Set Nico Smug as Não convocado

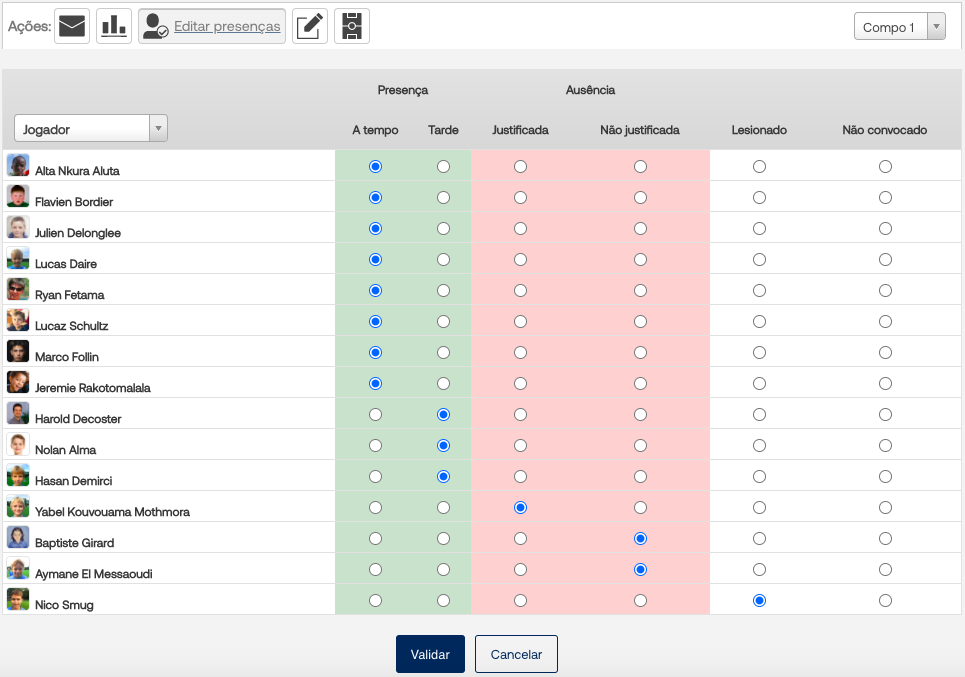point(885,601)
